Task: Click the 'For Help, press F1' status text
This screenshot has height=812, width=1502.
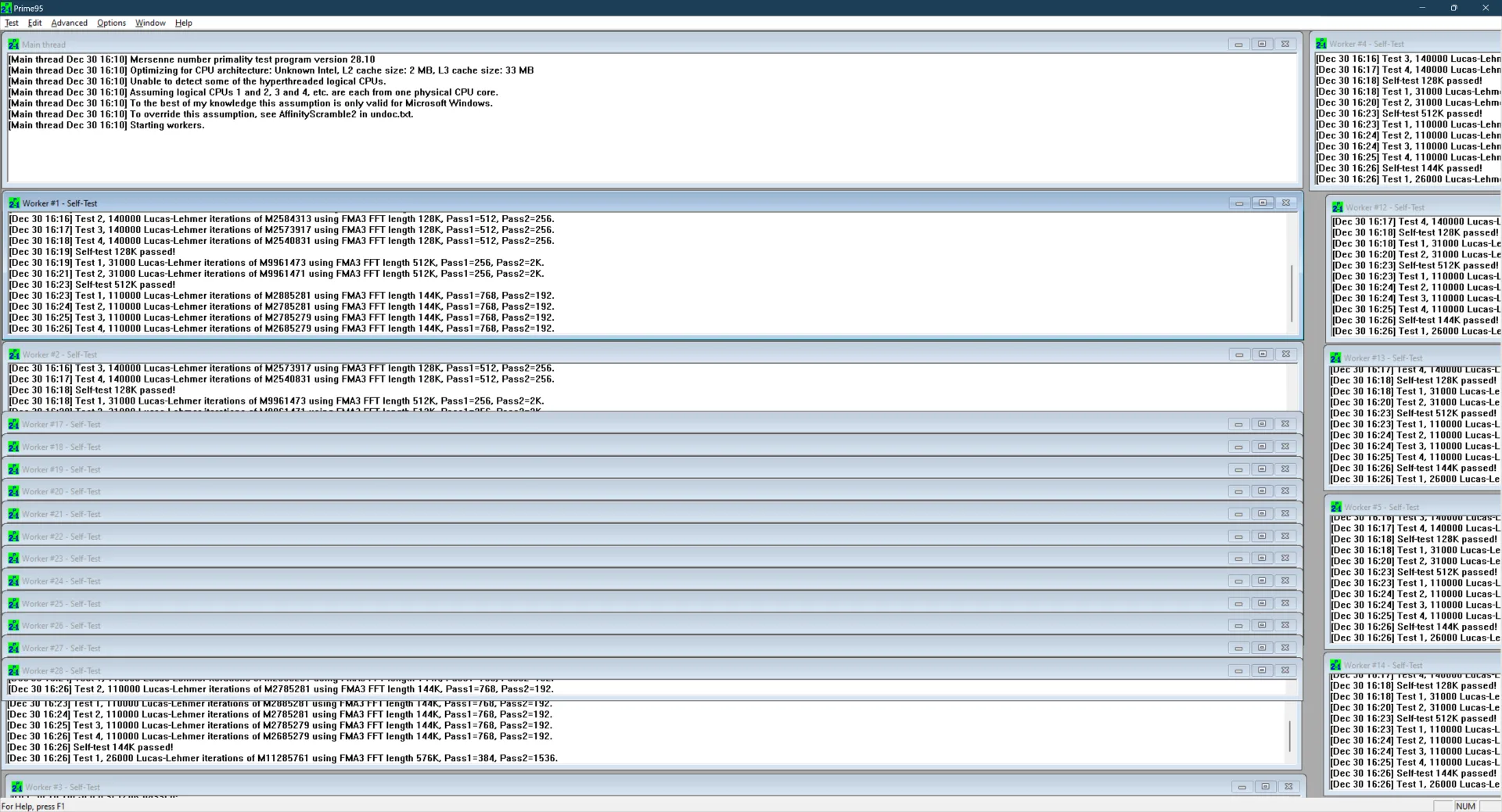Action: click(34, 807)
